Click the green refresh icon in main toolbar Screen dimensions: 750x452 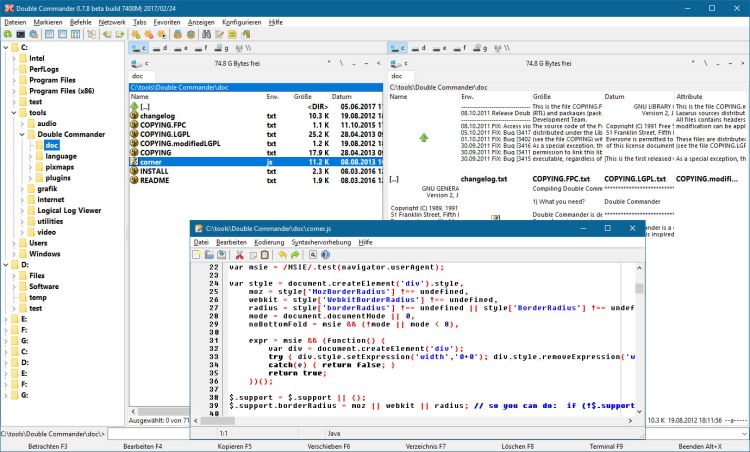pyautogui.click(x=8, y=34)
